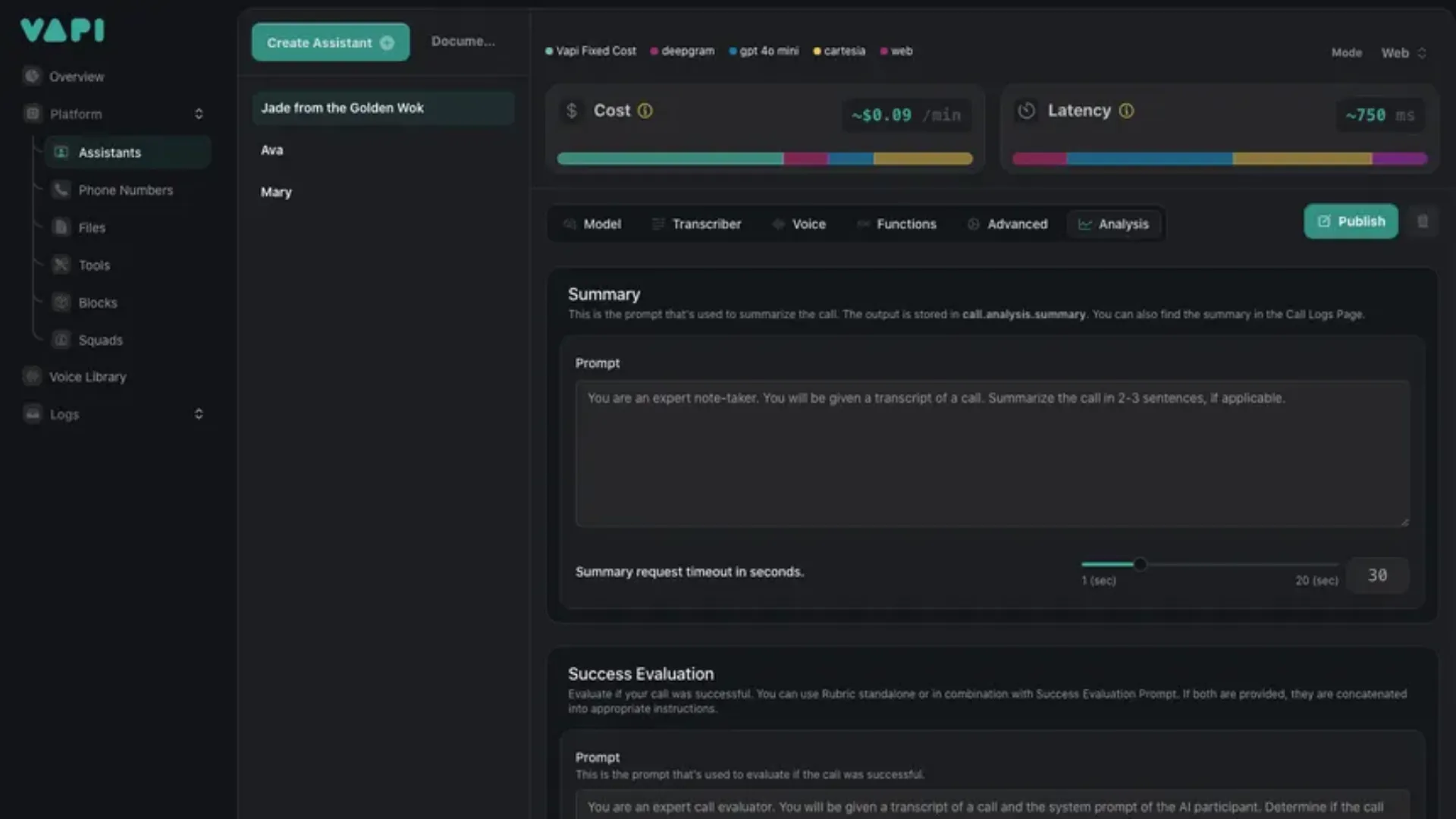
Task: Click the Overview sidebar label
Action: pyautogui.click(x=77, y=77)
